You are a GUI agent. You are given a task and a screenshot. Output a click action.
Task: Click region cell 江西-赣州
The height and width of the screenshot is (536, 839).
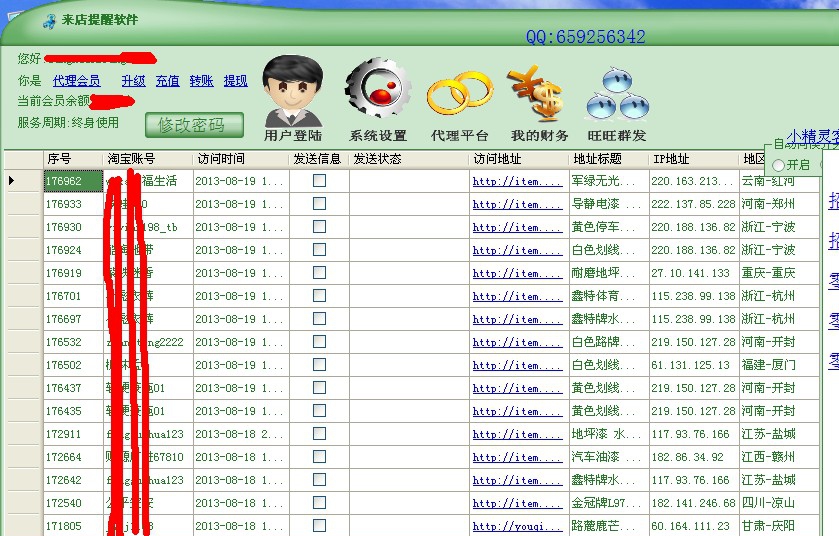click(779, 457)
